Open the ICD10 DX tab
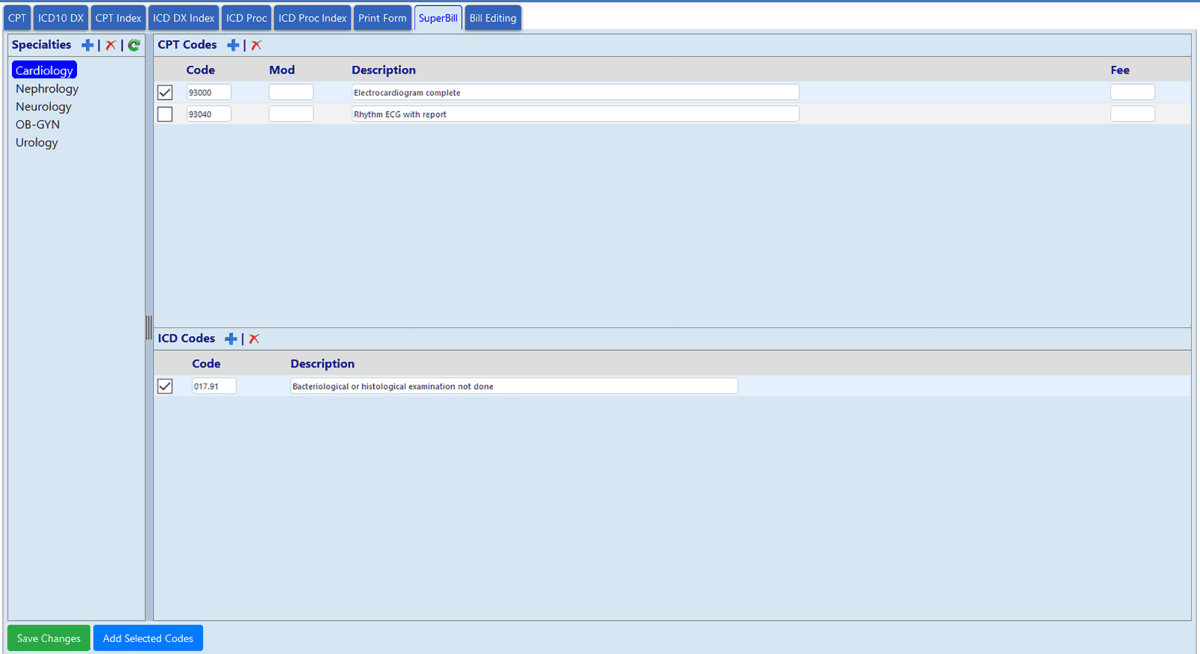 coord(61,18)
